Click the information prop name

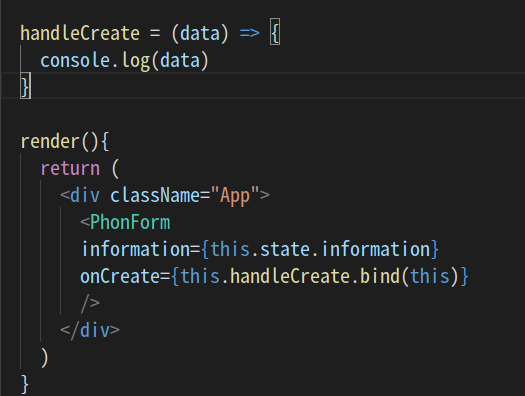click(x=136, y=249)
